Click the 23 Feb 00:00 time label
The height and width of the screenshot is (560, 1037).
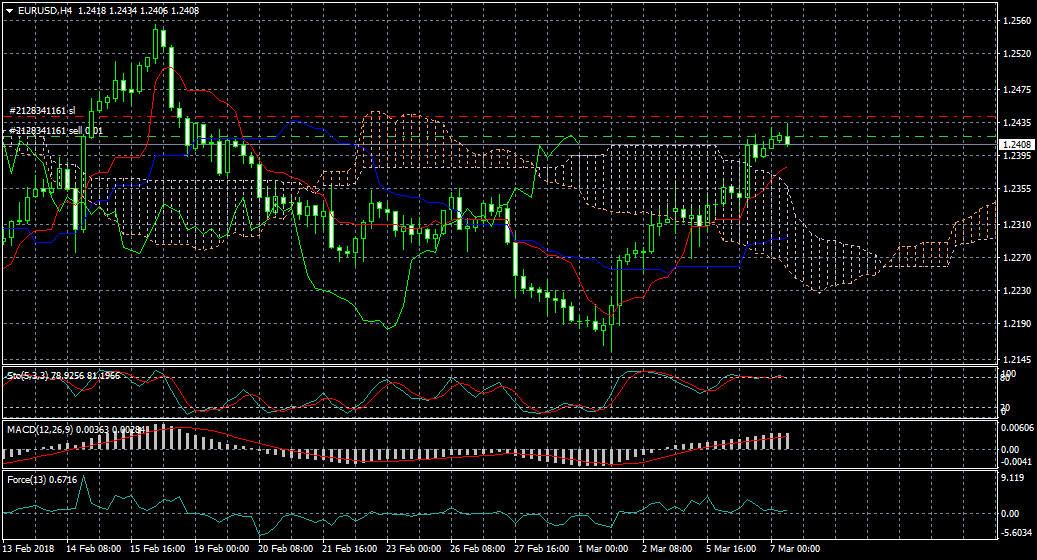414,549
